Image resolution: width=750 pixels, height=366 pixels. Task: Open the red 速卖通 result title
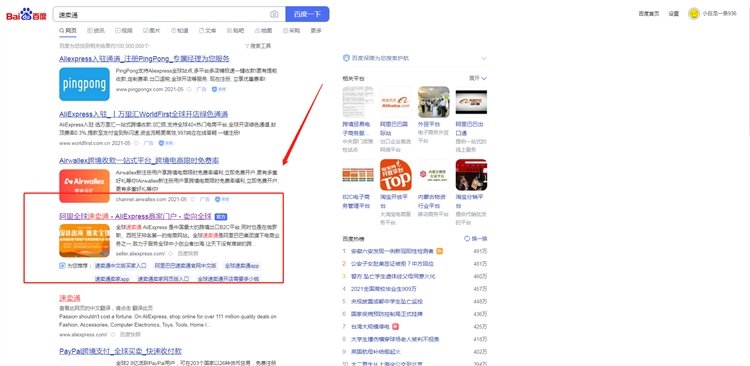click(70, 298)
